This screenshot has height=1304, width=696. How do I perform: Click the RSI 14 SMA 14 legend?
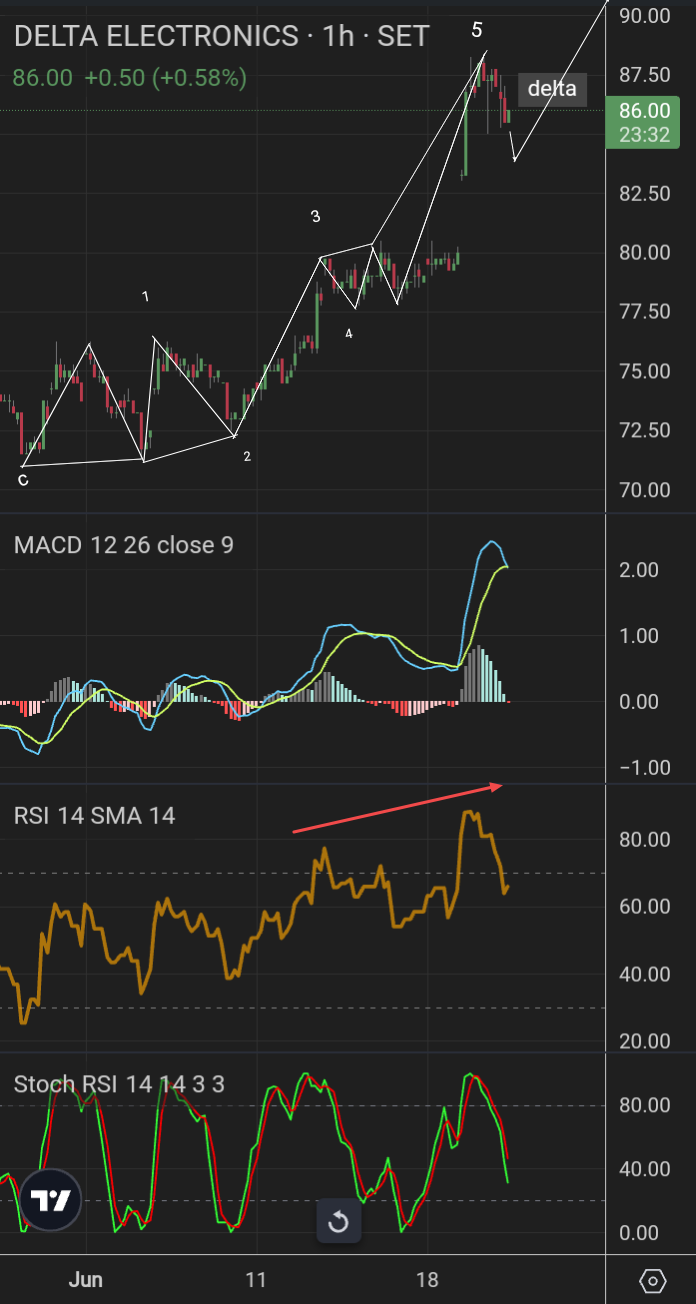[x=94, y=816]
